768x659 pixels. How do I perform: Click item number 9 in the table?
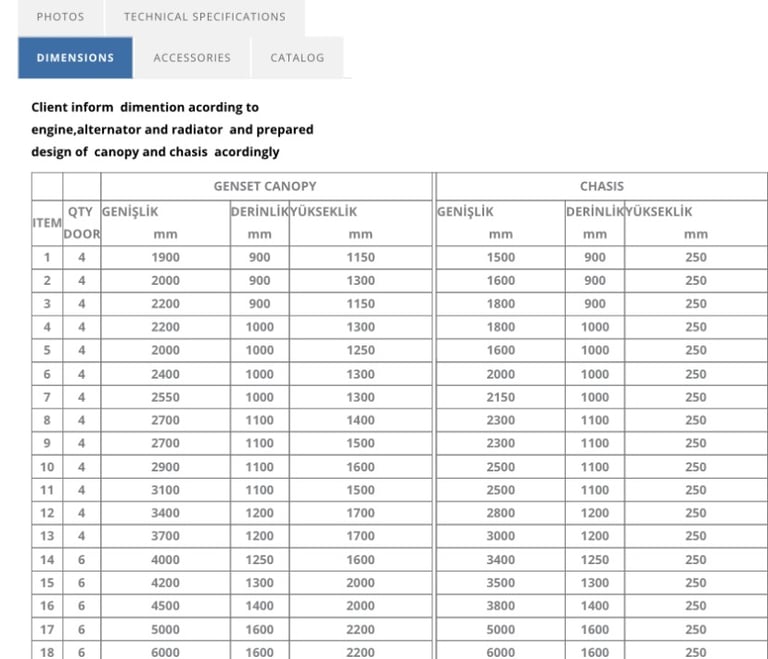(47, 443)
